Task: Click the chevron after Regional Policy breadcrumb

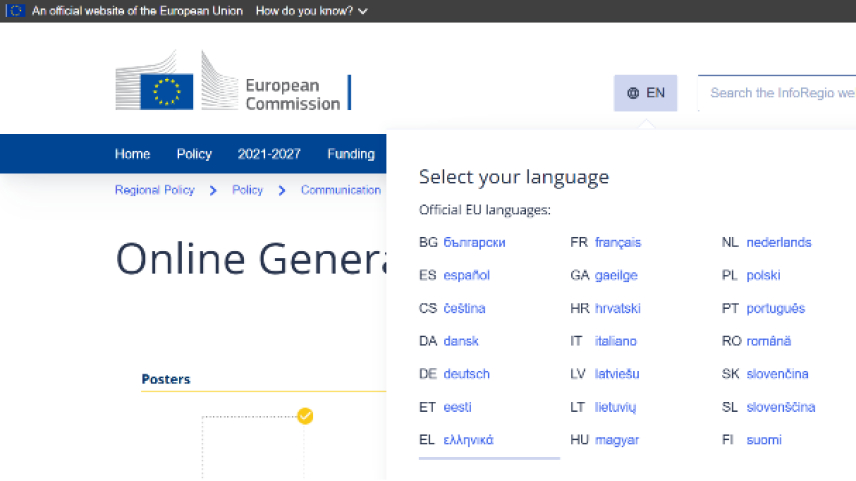Action: pyautogui.click(x=213, y=190)
